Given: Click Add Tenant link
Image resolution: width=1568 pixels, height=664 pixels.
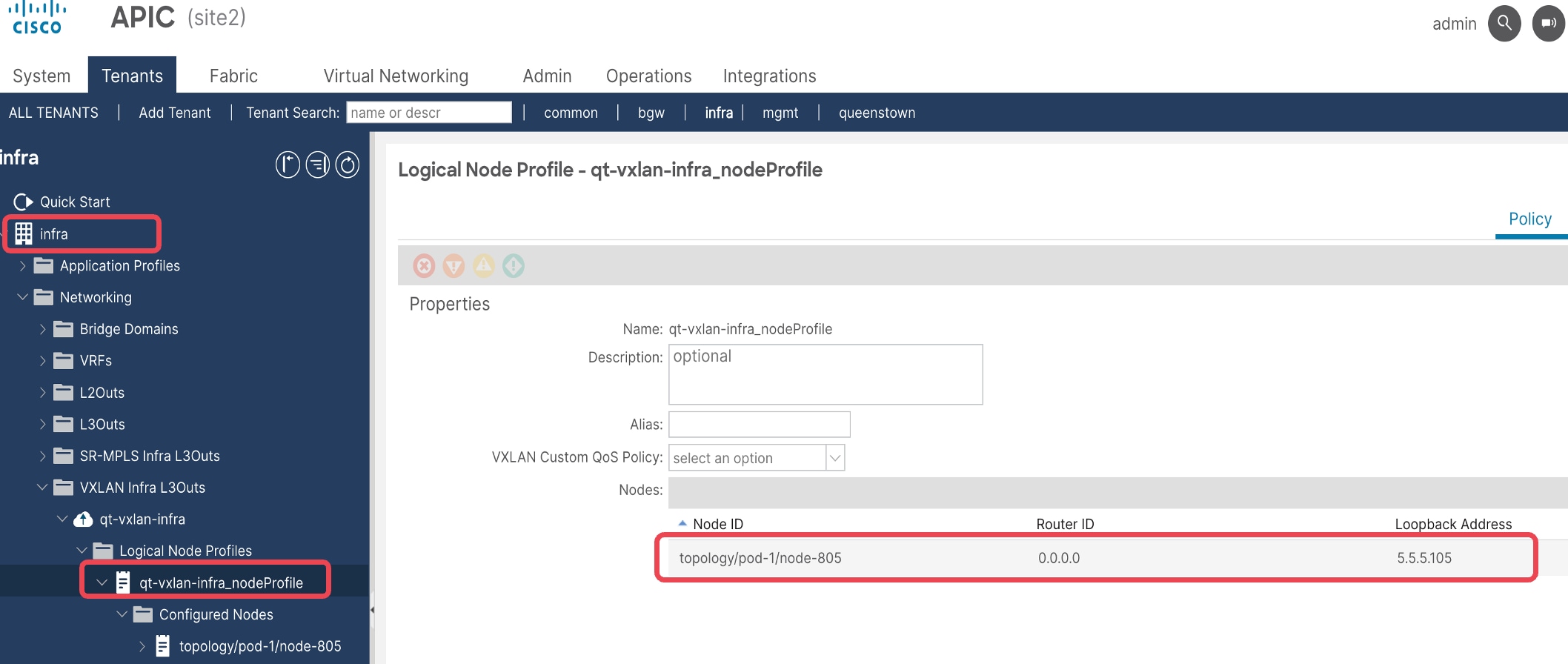Looking at the screenshot, I should (x=175, y=113).
